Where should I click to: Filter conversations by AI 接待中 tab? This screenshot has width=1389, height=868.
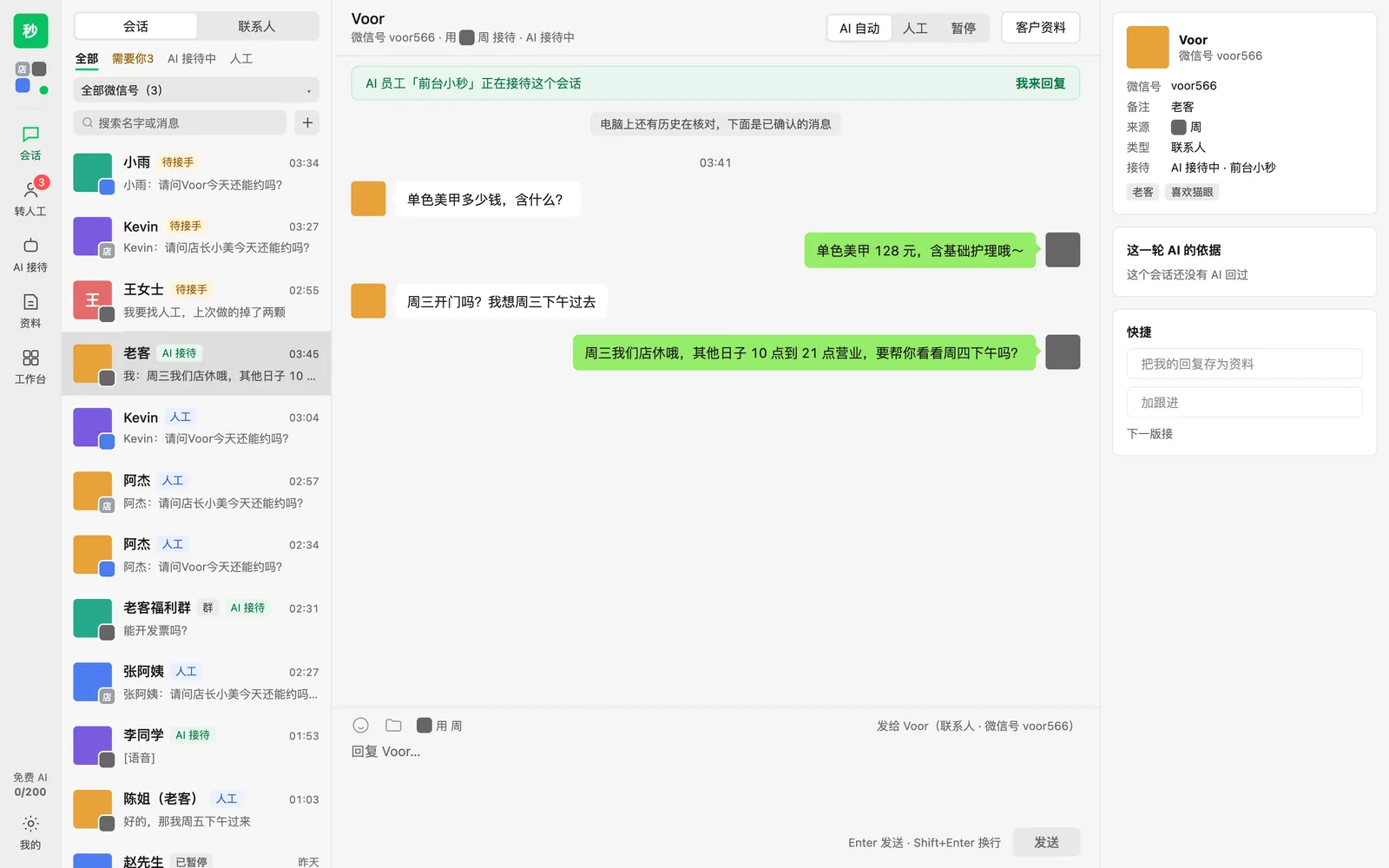pos(192,58)
